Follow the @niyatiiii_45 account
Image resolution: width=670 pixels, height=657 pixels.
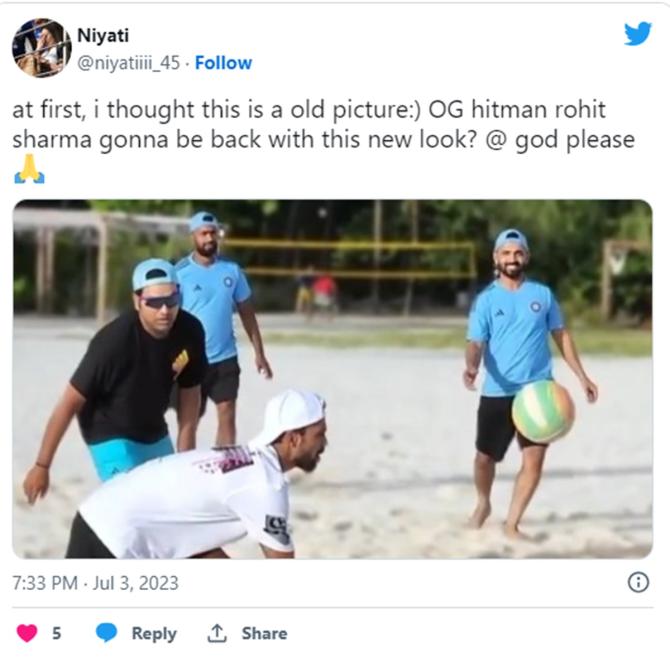(x=223, y=63)
